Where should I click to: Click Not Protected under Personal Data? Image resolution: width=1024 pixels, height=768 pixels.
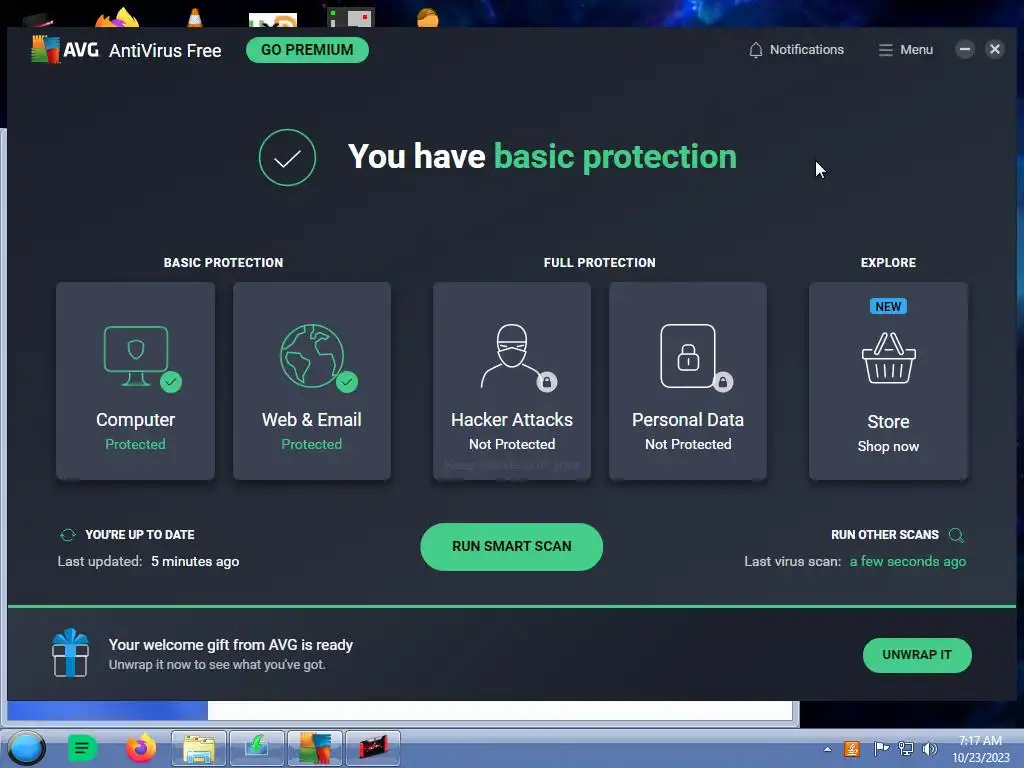point(688,444)
